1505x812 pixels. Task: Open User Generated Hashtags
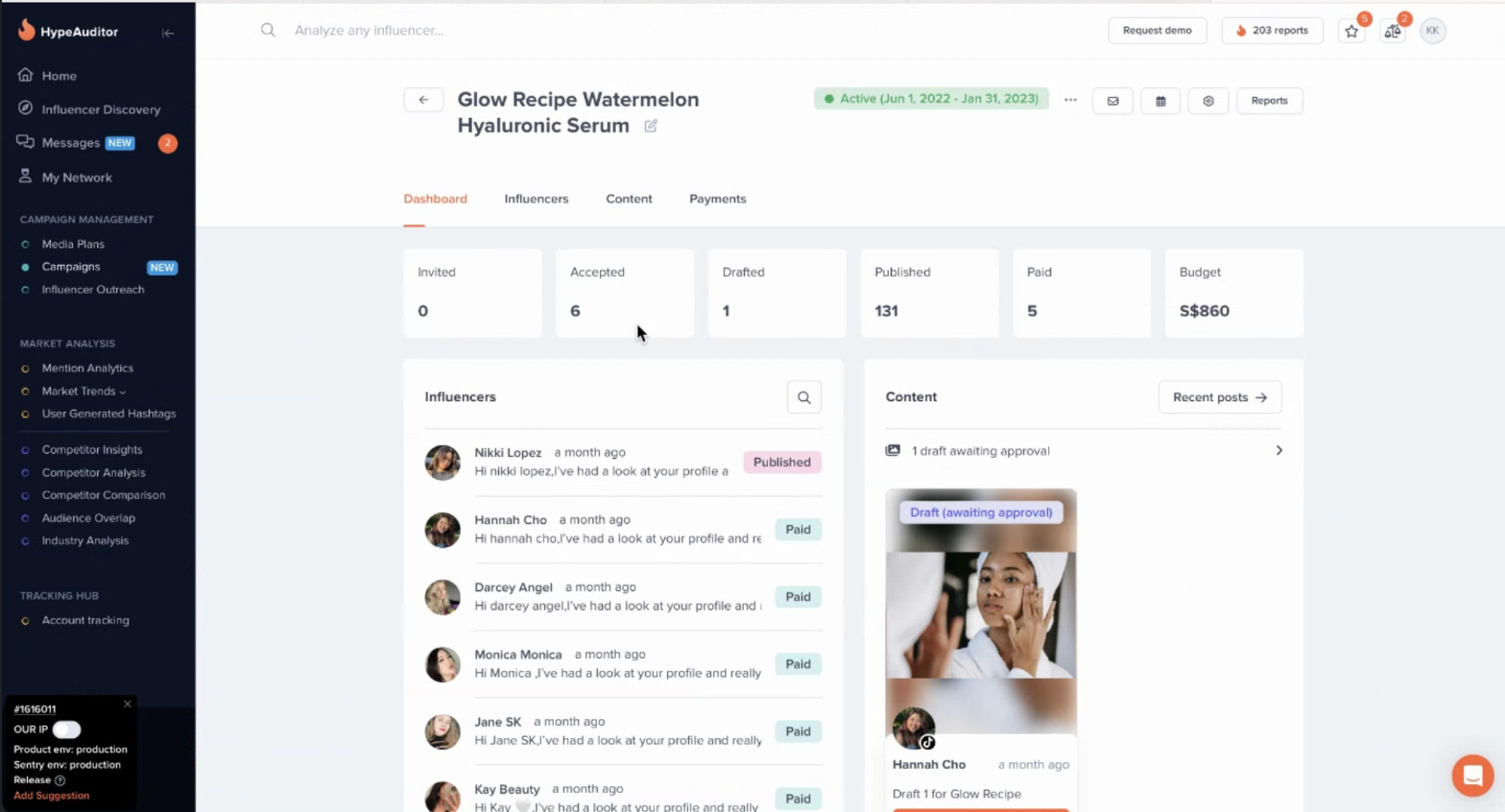[108, 414]
